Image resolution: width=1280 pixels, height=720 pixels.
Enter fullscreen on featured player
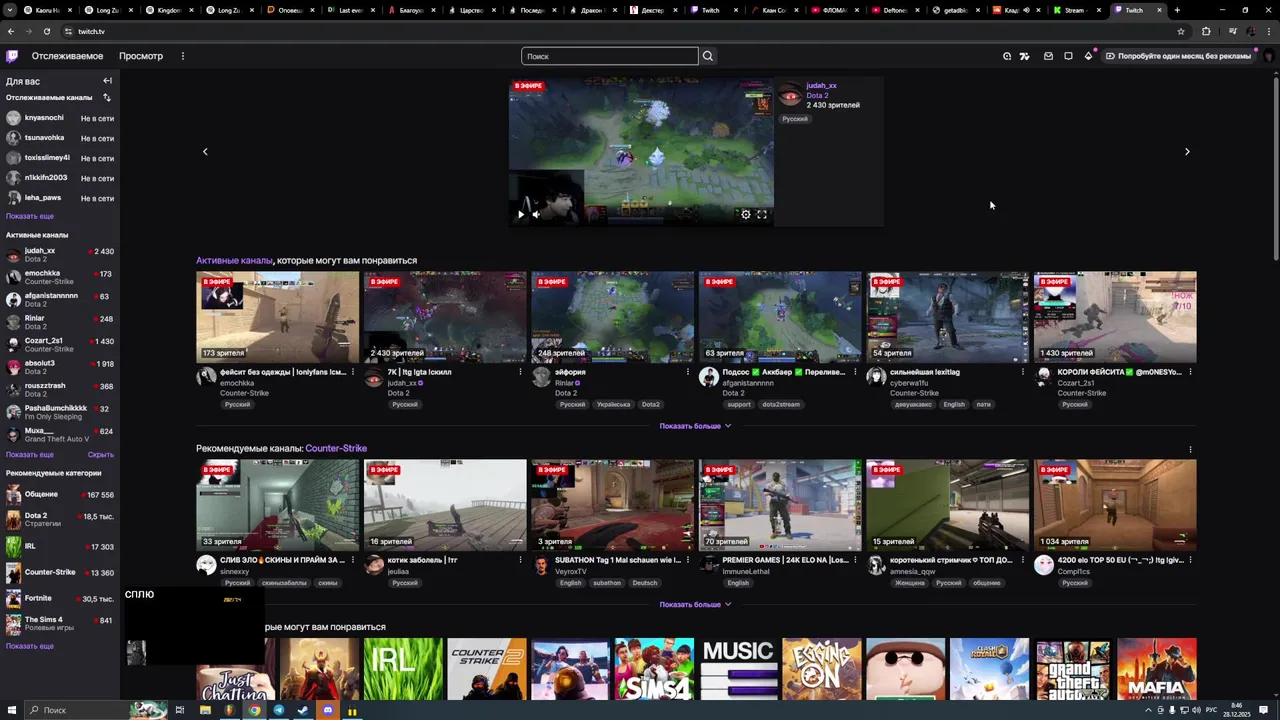[762, 214]
